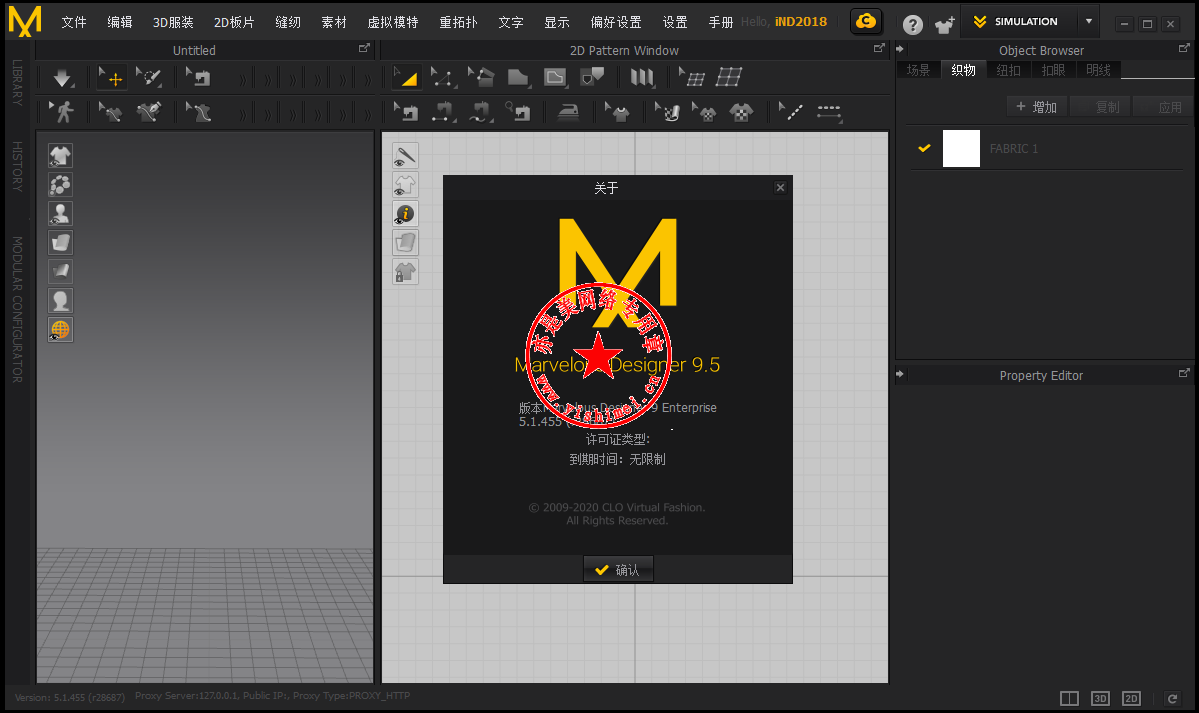Open the 编辑 menu
The height and width of the screenshot is (713, 1199).
click(120, 22)
